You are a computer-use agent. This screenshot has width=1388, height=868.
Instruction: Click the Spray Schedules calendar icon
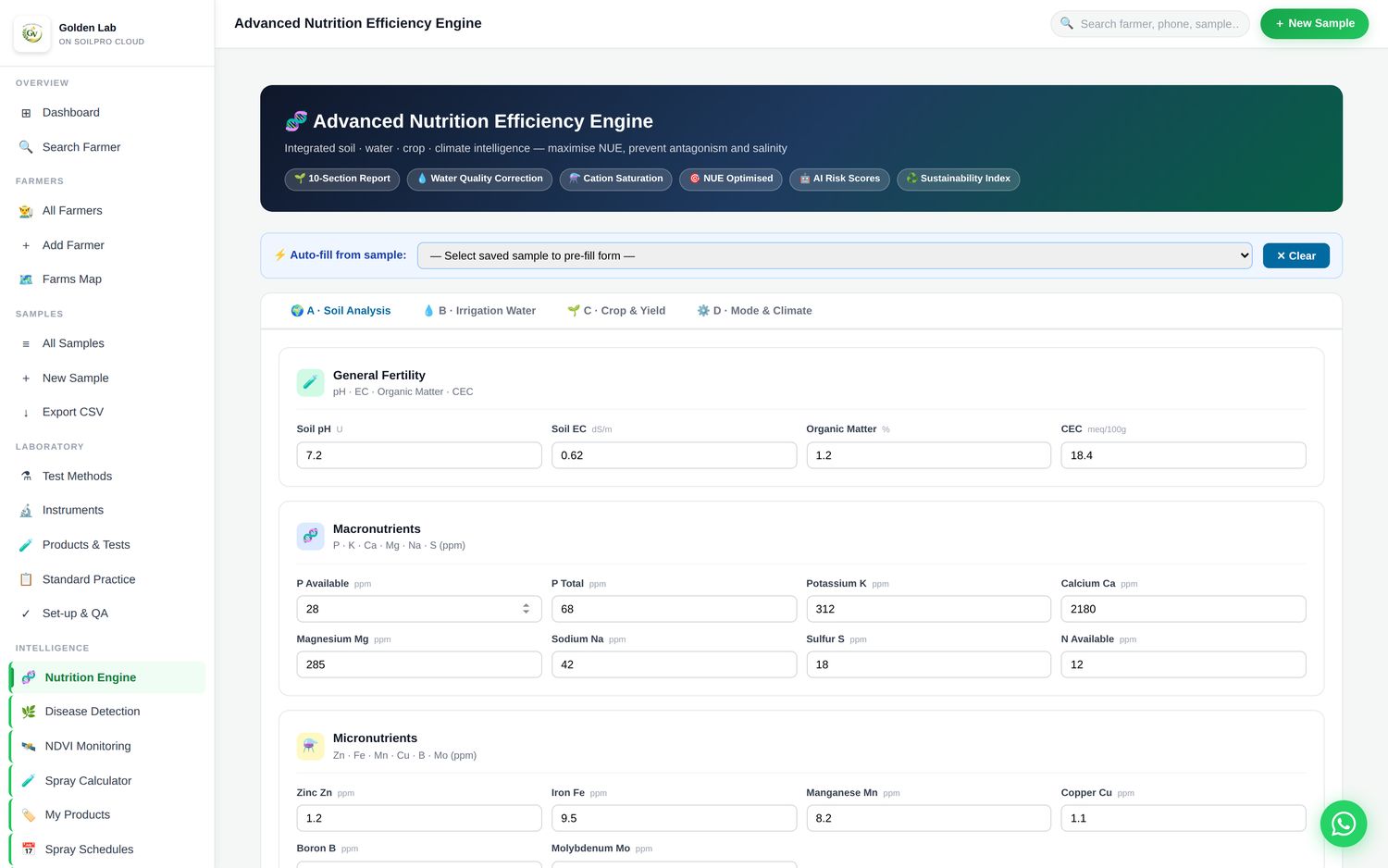coord(29,849)
